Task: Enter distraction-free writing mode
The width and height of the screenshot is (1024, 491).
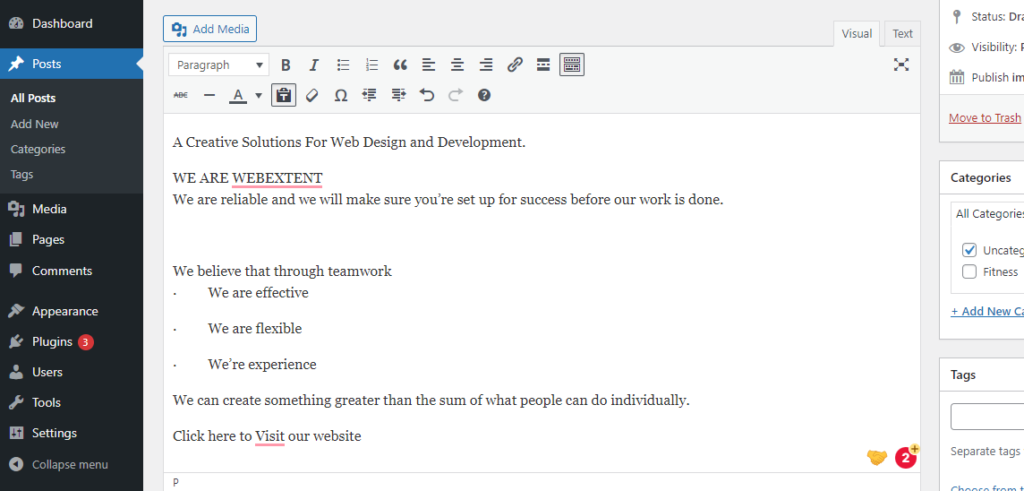Action: tap(901, 64)
